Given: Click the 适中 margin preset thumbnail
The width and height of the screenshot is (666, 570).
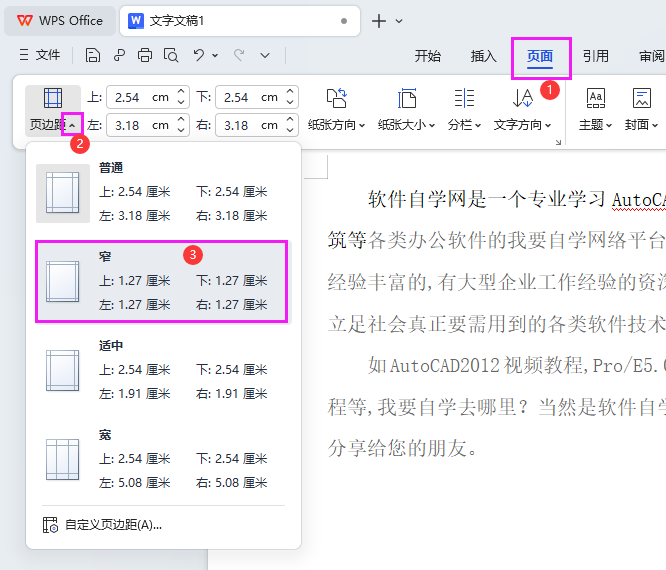Looking at the screenshot, I should tap(63, 370).
